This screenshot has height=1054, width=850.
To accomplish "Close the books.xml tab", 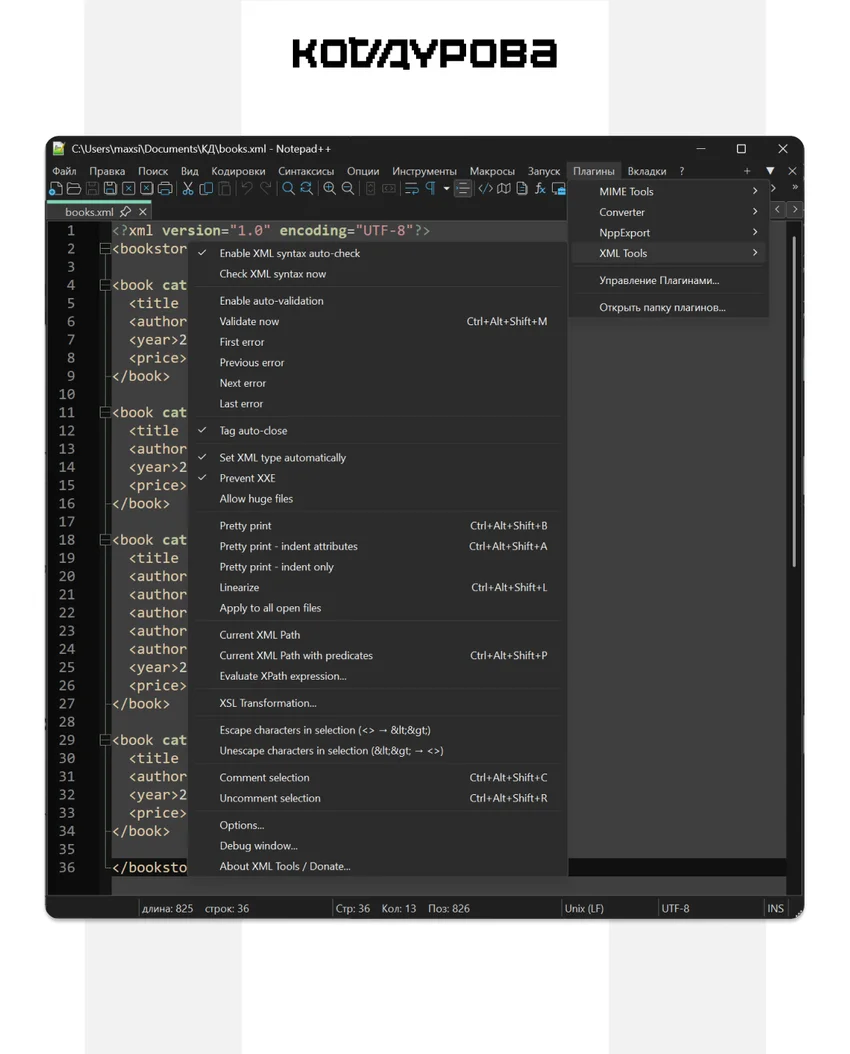I will point(142,212).
